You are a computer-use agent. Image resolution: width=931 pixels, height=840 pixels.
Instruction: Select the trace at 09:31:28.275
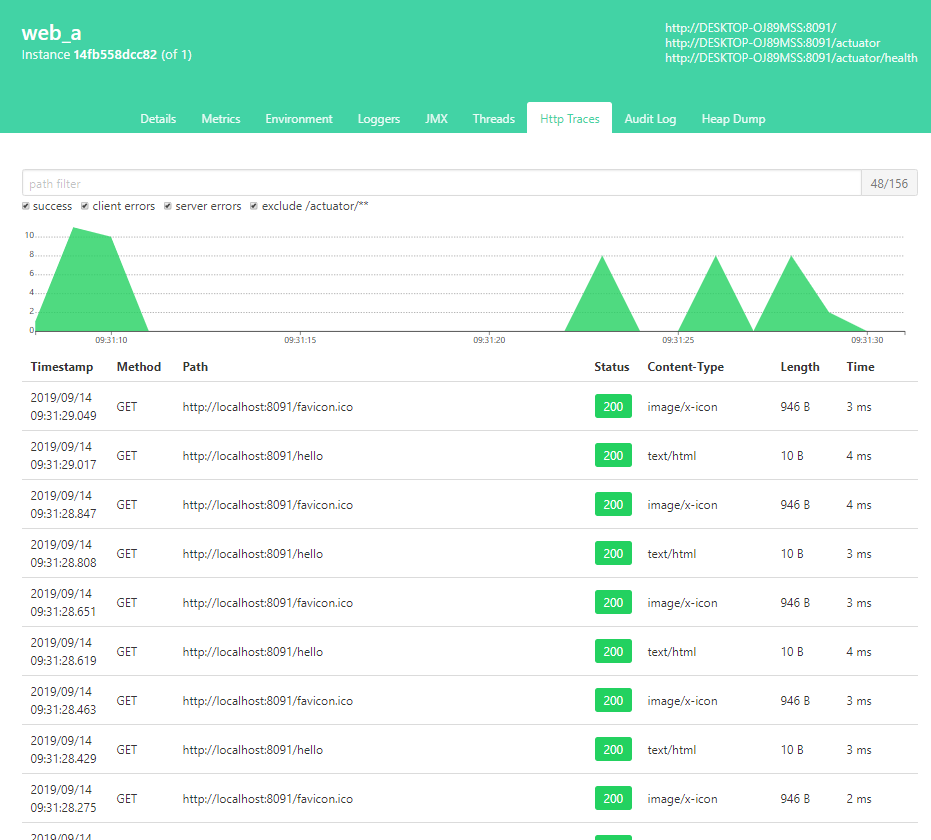click(x=470, y=798)
